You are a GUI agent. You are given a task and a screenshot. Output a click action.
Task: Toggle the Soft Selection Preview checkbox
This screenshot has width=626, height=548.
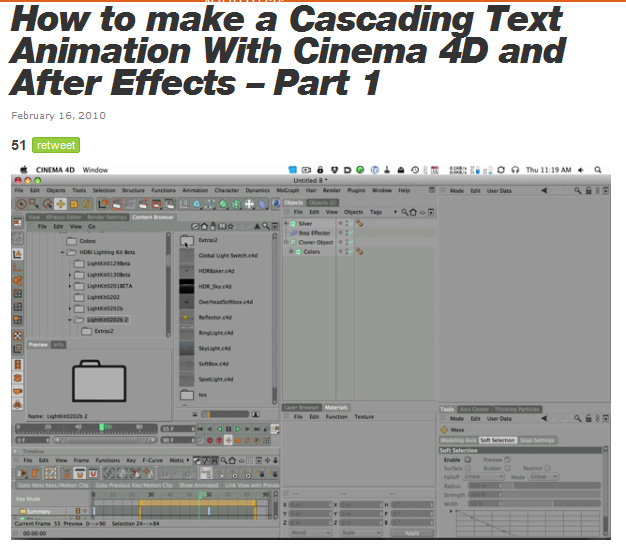point(507,459)
